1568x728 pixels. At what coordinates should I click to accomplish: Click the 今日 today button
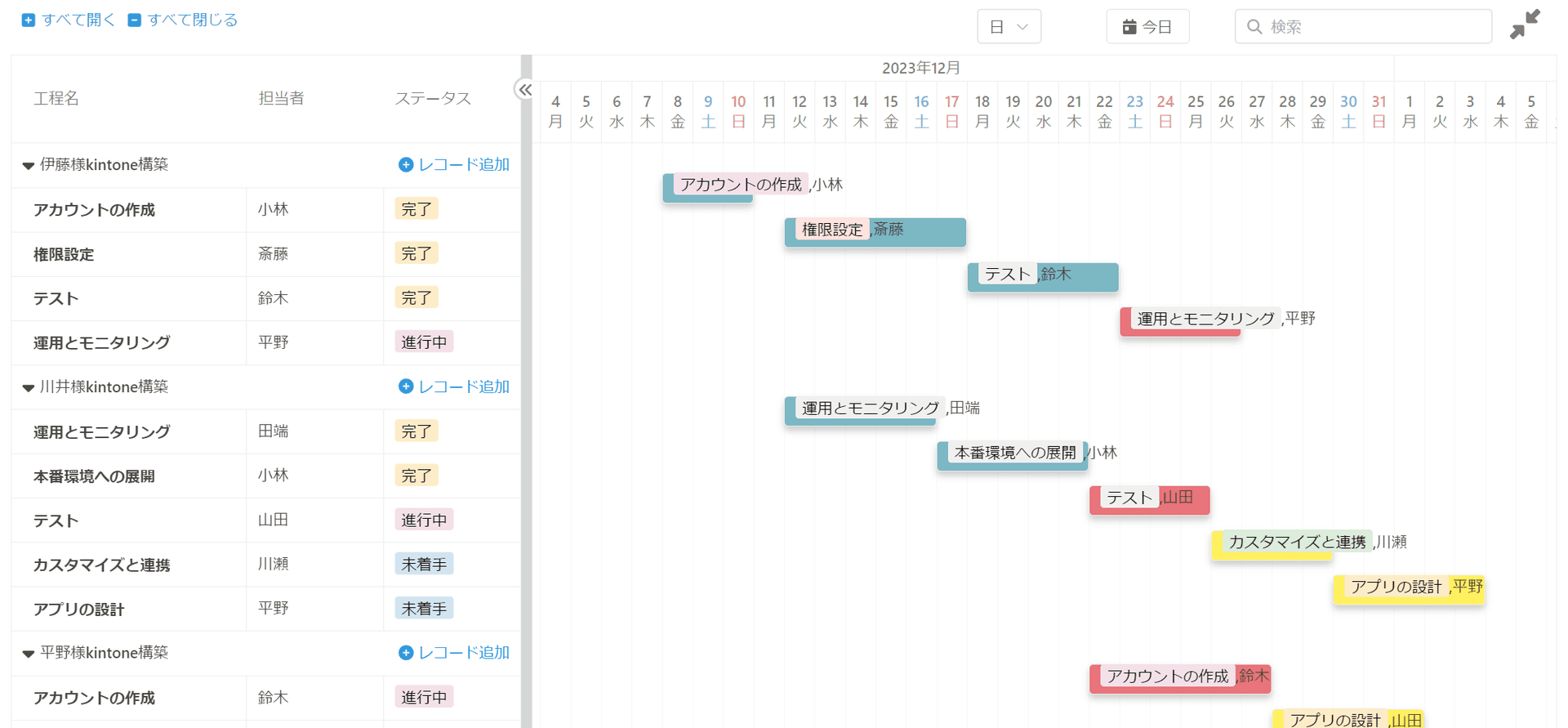(1147, 27)
